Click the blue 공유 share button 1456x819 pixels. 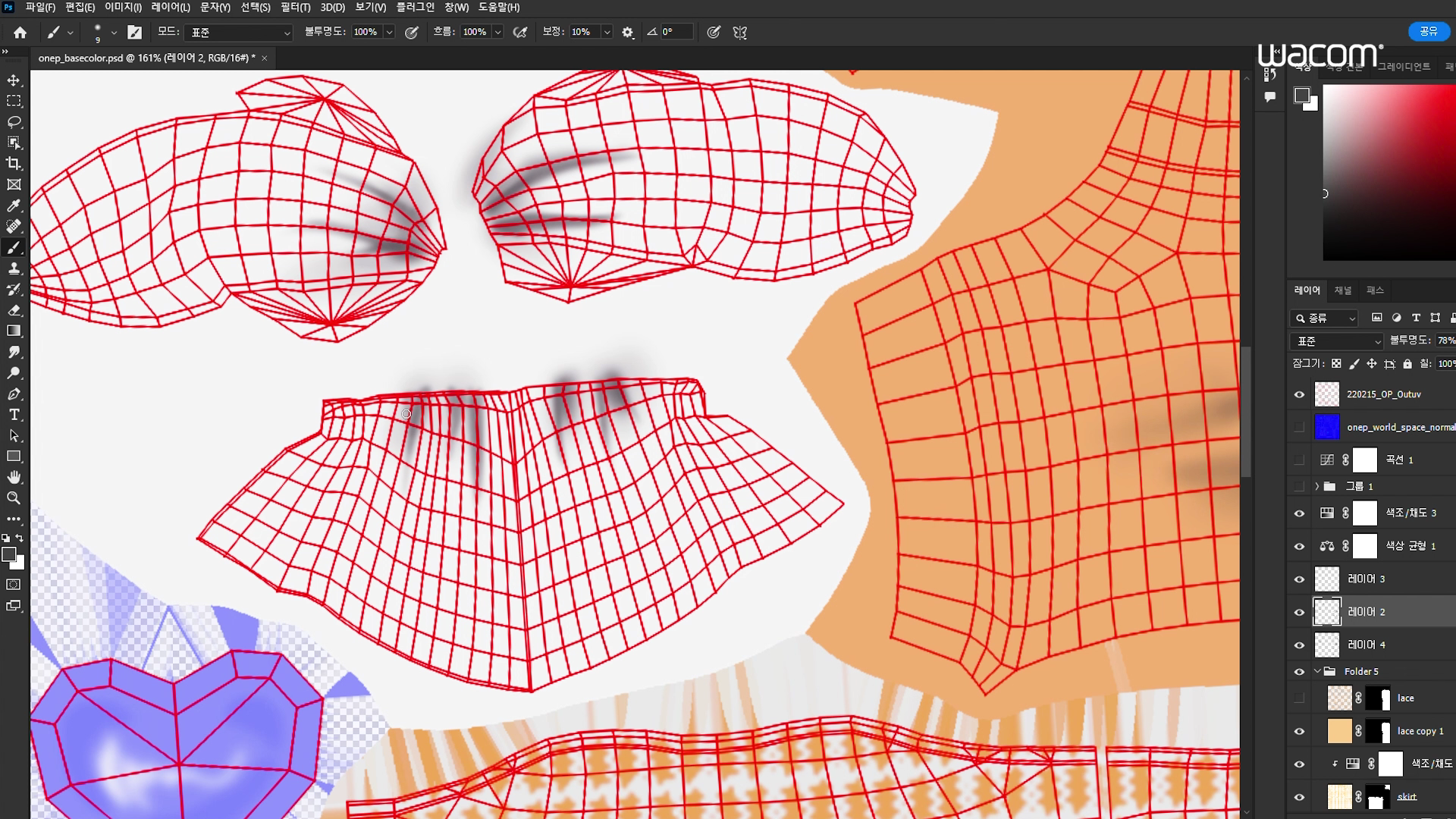[x=1429, y=31]
